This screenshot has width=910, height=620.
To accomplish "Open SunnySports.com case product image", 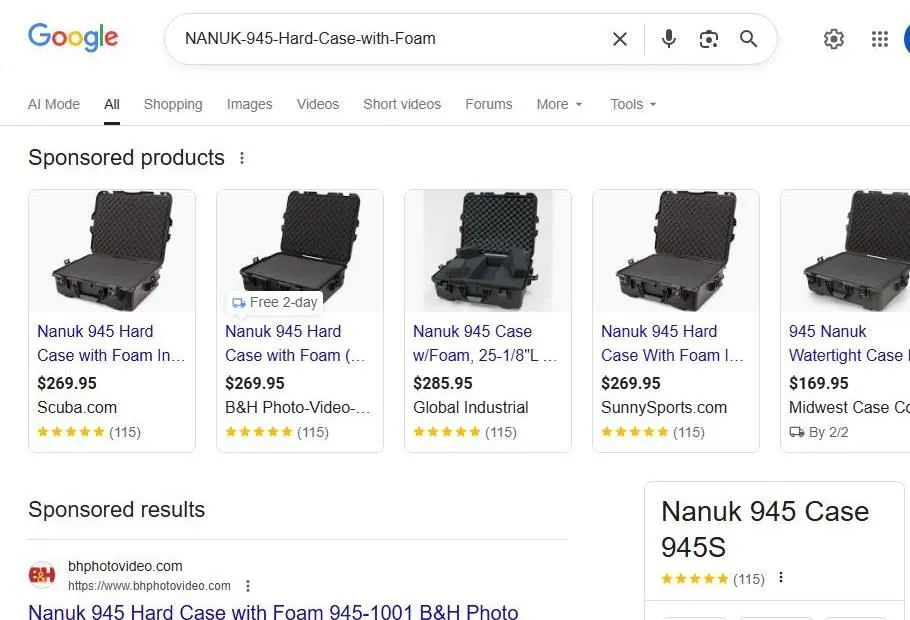I will point(676,251).
